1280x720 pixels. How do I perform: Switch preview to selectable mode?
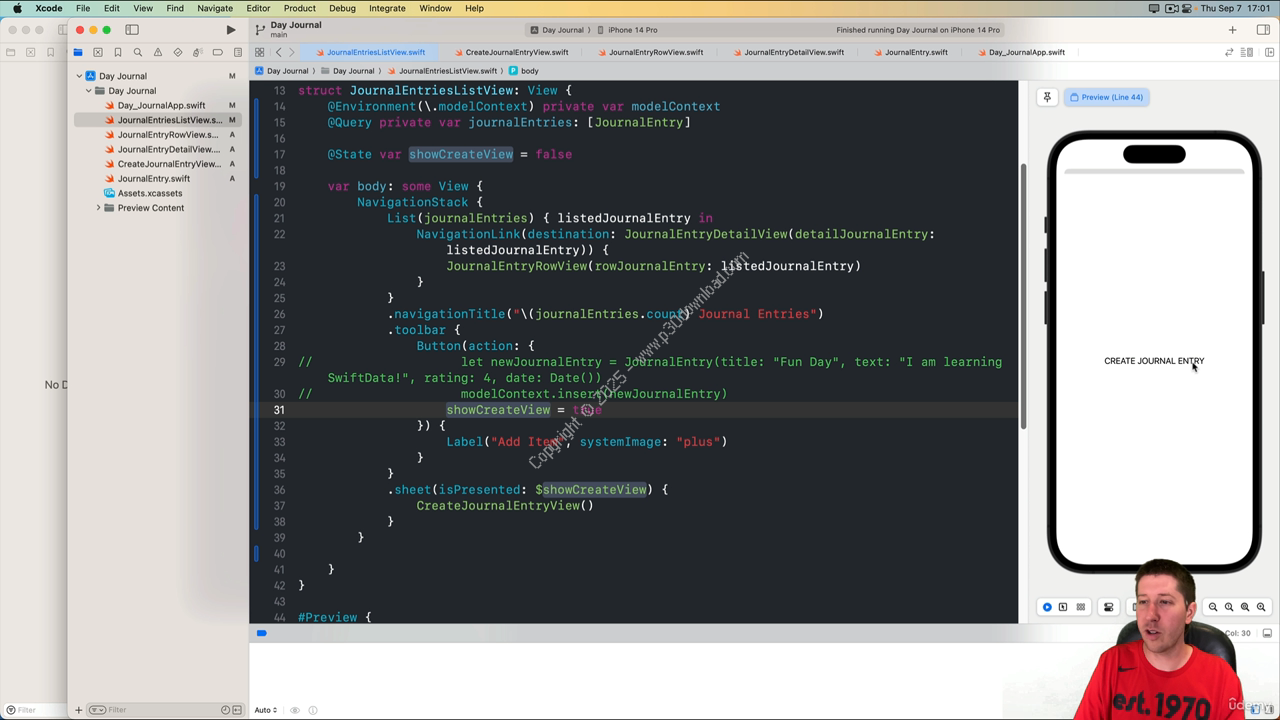click(1063, 607)
